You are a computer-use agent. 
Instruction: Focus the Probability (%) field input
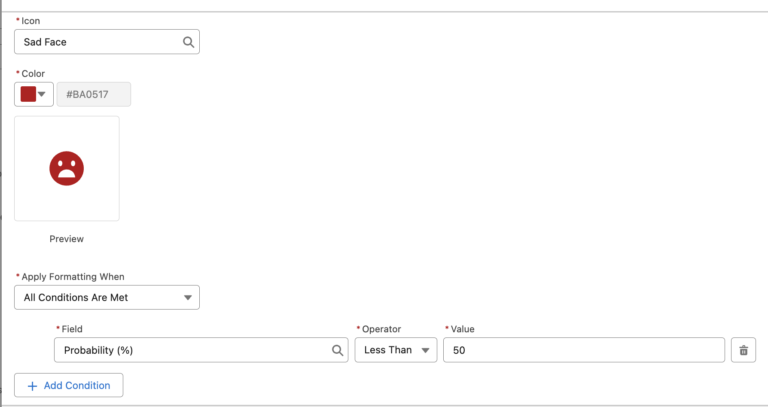[x=190, y=350]
